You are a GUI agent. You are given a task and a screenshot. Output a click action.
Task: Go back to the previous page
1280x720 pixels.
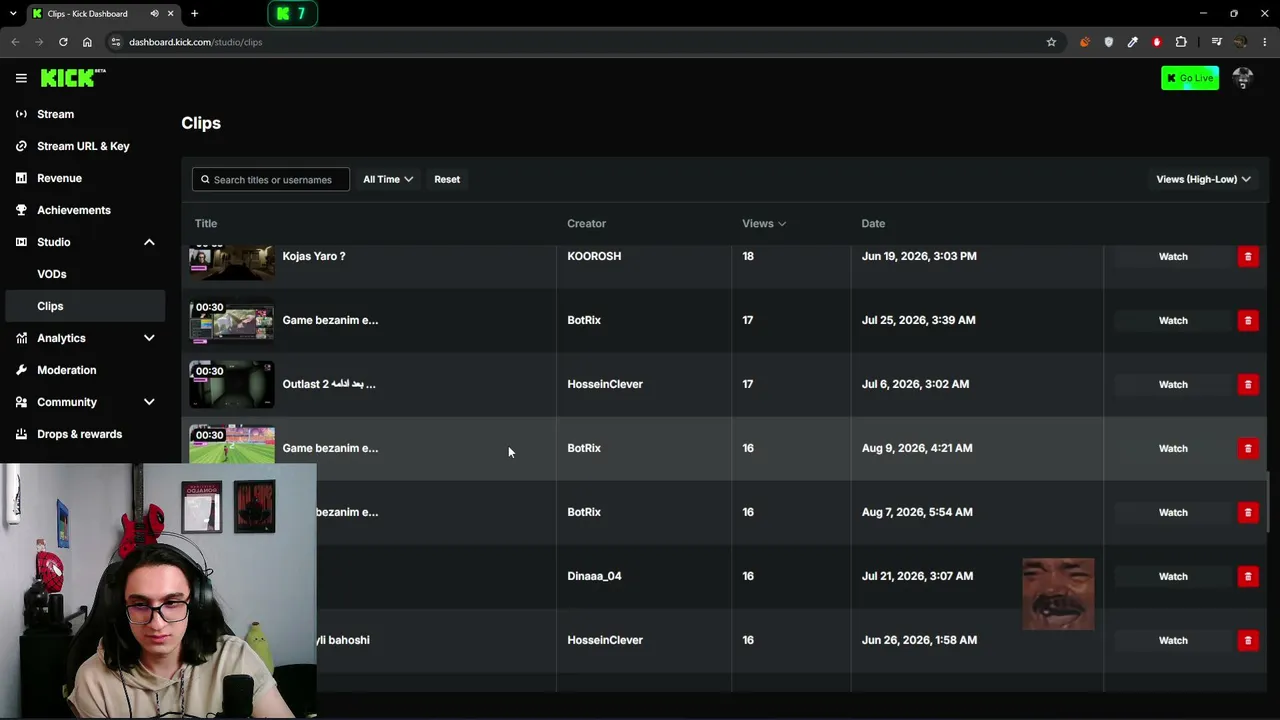(x=15, y=42)
